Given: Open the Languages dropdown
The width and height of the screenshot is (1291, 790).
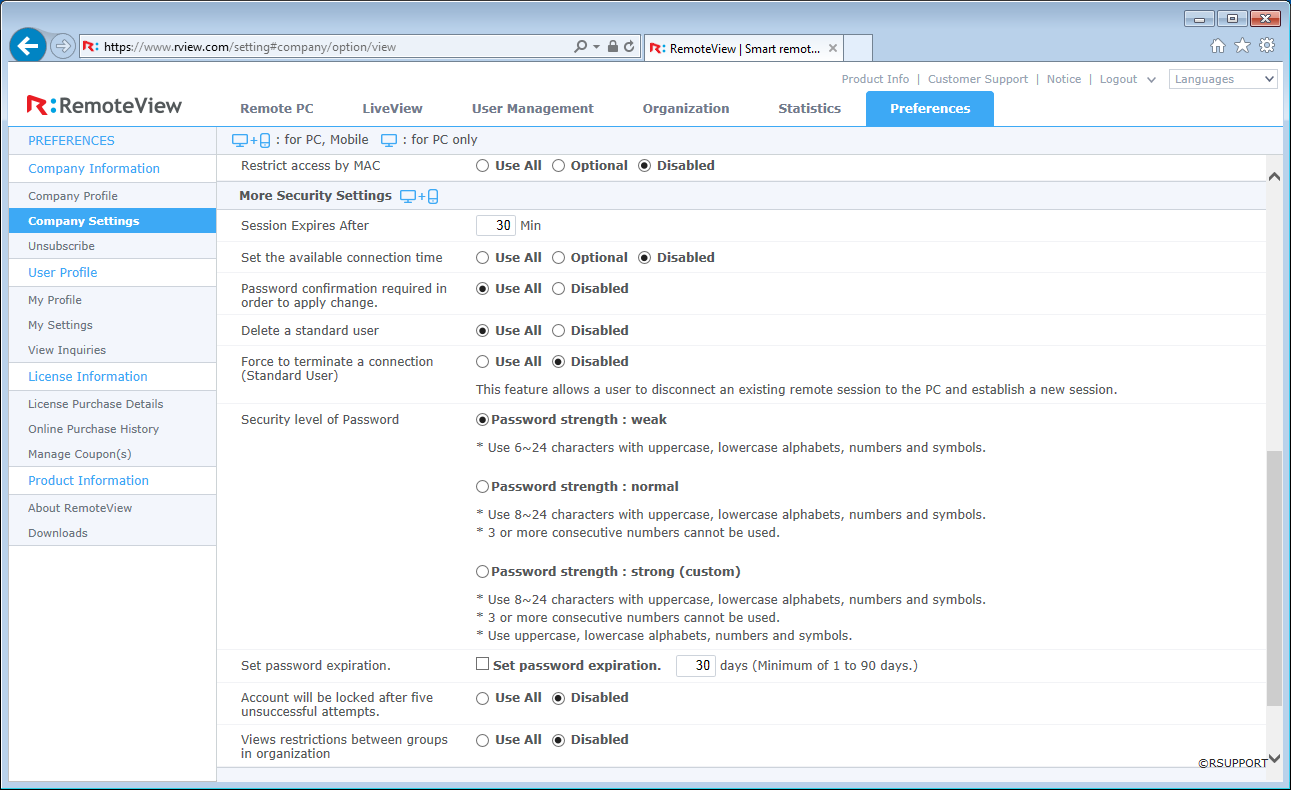Looking at the screenshot, I should 1223,79.
